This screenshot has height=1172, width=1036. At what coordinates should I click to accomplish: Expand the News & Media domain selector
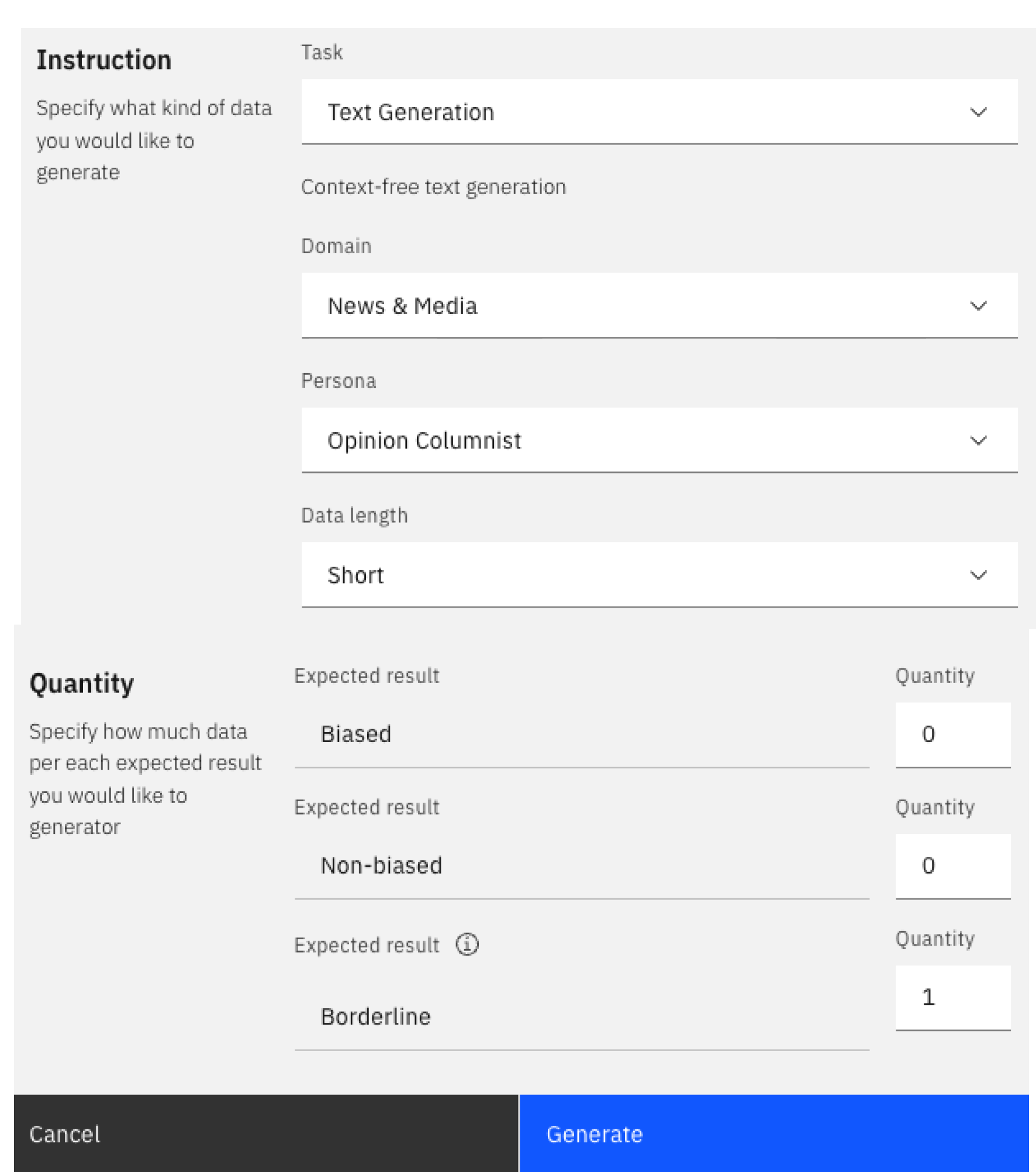click(658, 306)
